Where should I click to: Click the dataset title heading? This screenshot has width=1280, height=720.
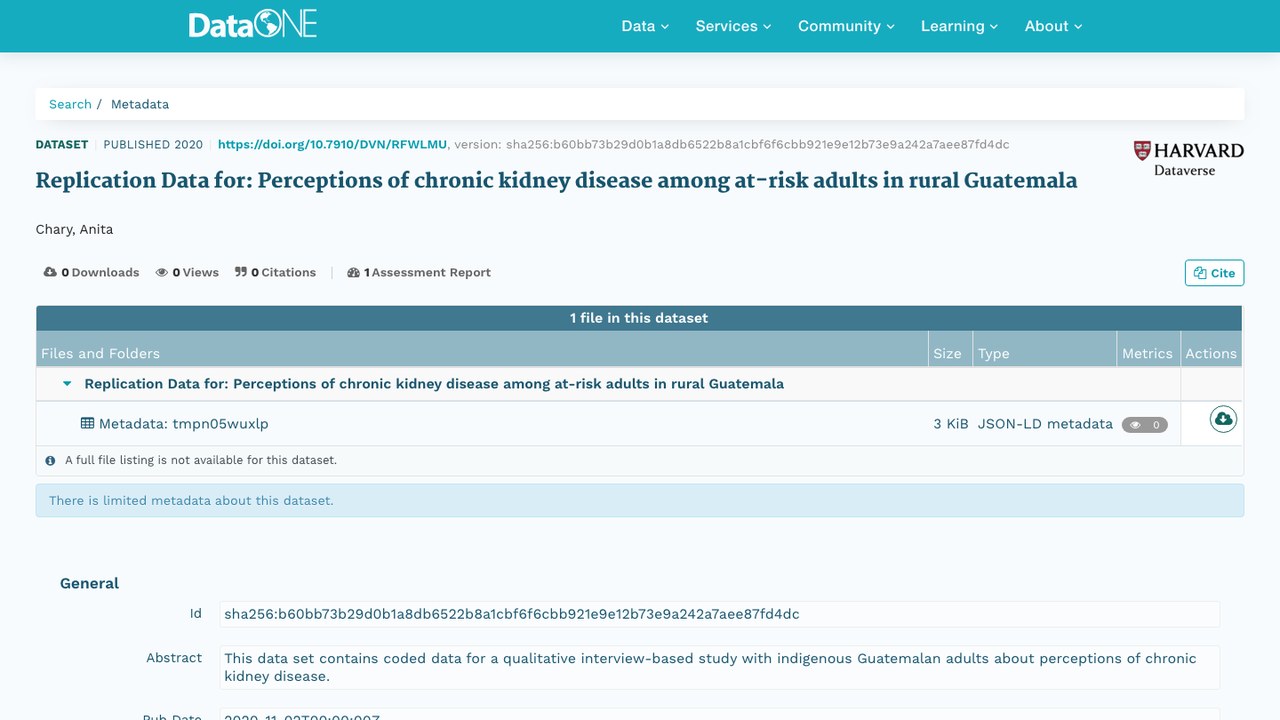556,181
